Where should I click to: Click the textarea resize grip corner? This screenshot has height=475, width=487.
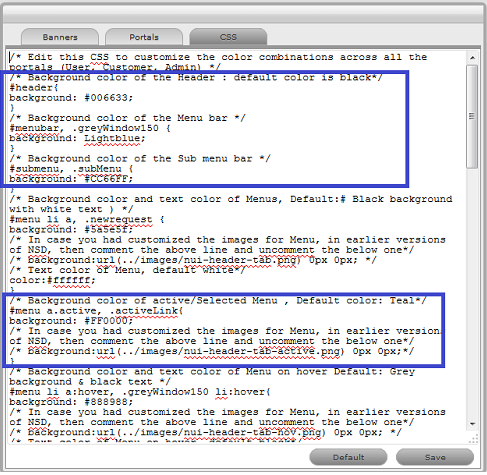473,439
